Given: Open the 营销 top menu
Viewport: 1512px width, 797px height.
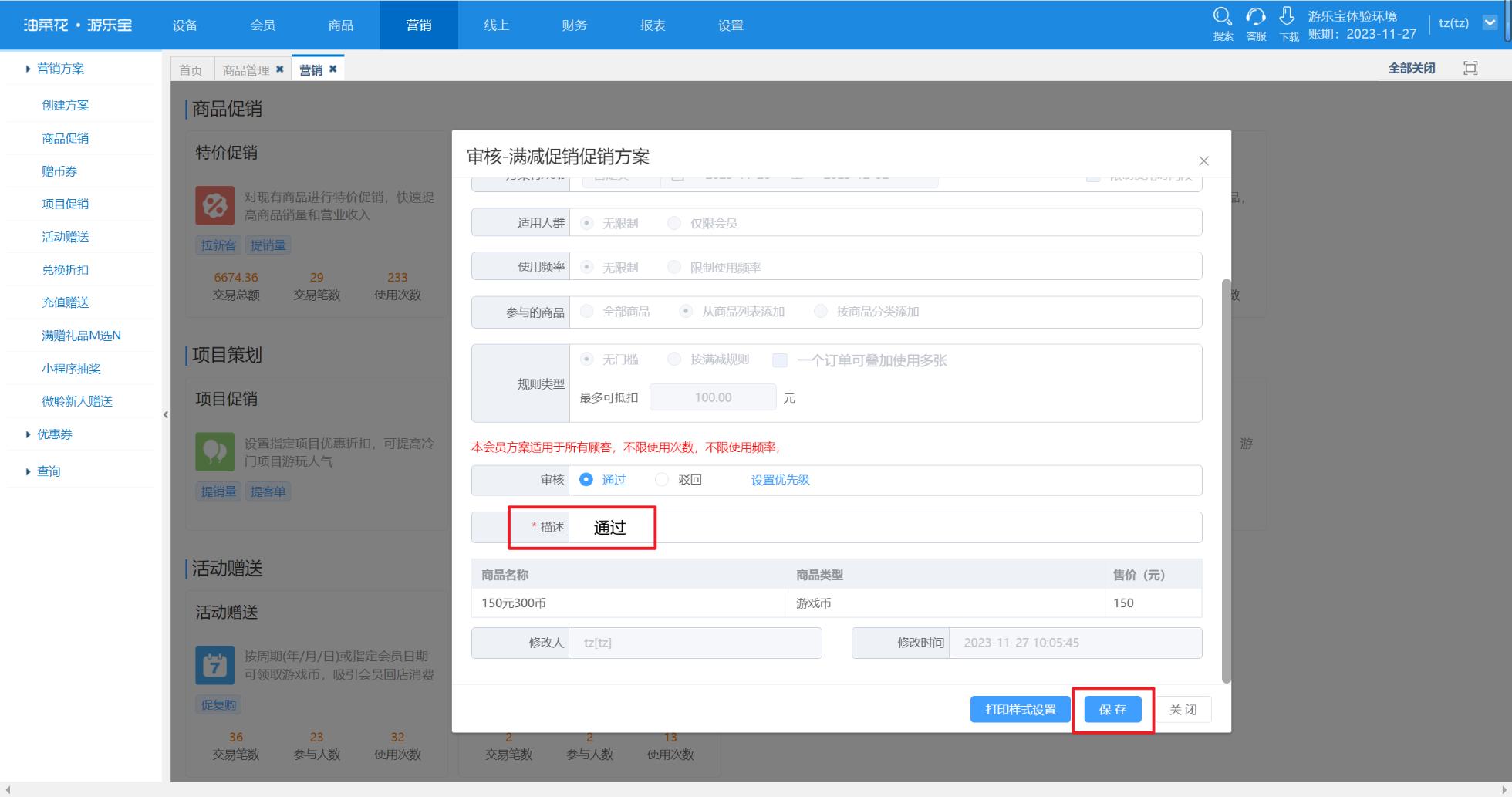Looking at the screenshot, I should (419, 25).
